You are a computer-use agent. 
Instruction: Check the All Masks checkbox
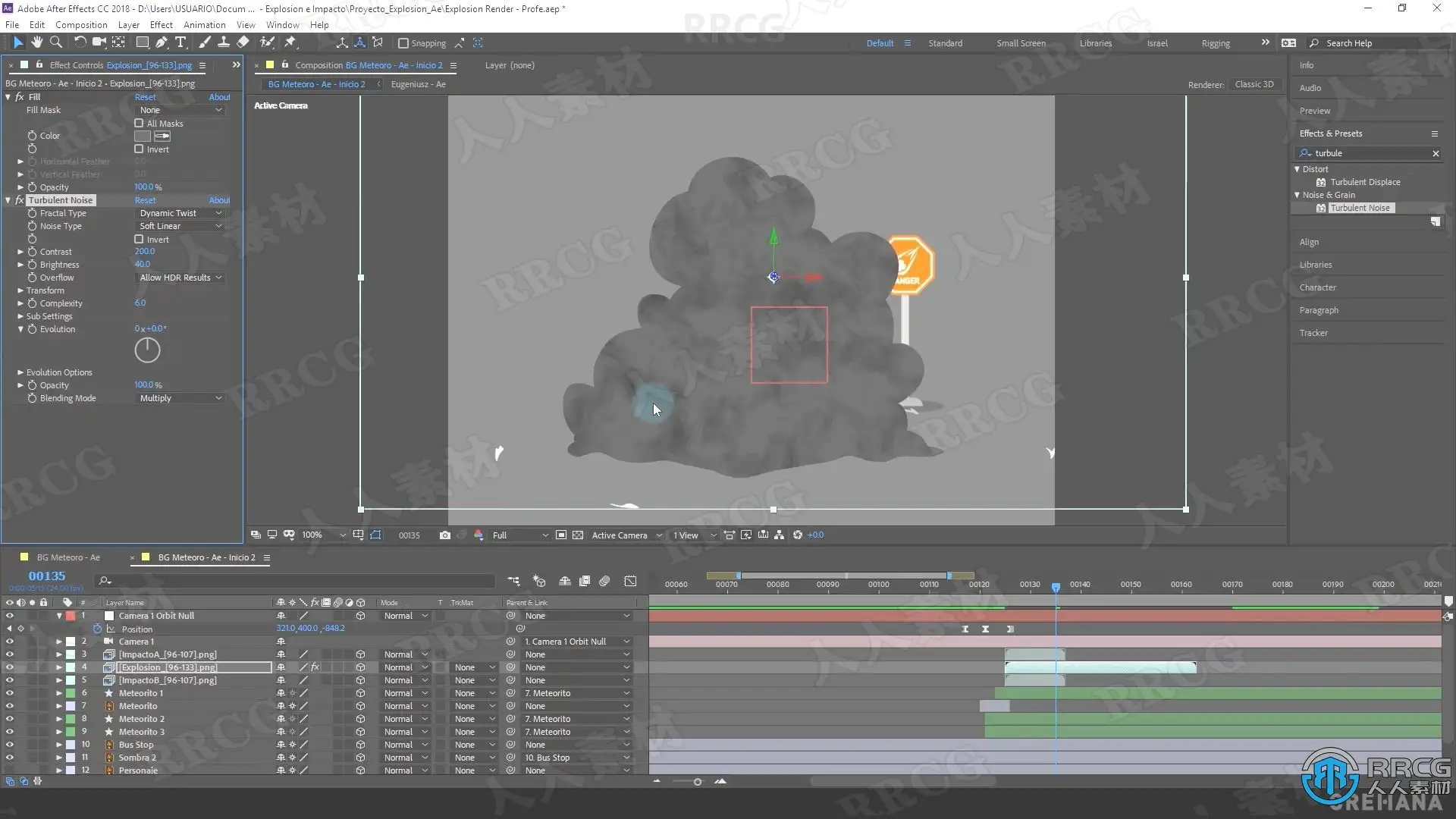[x=139, y=123]
